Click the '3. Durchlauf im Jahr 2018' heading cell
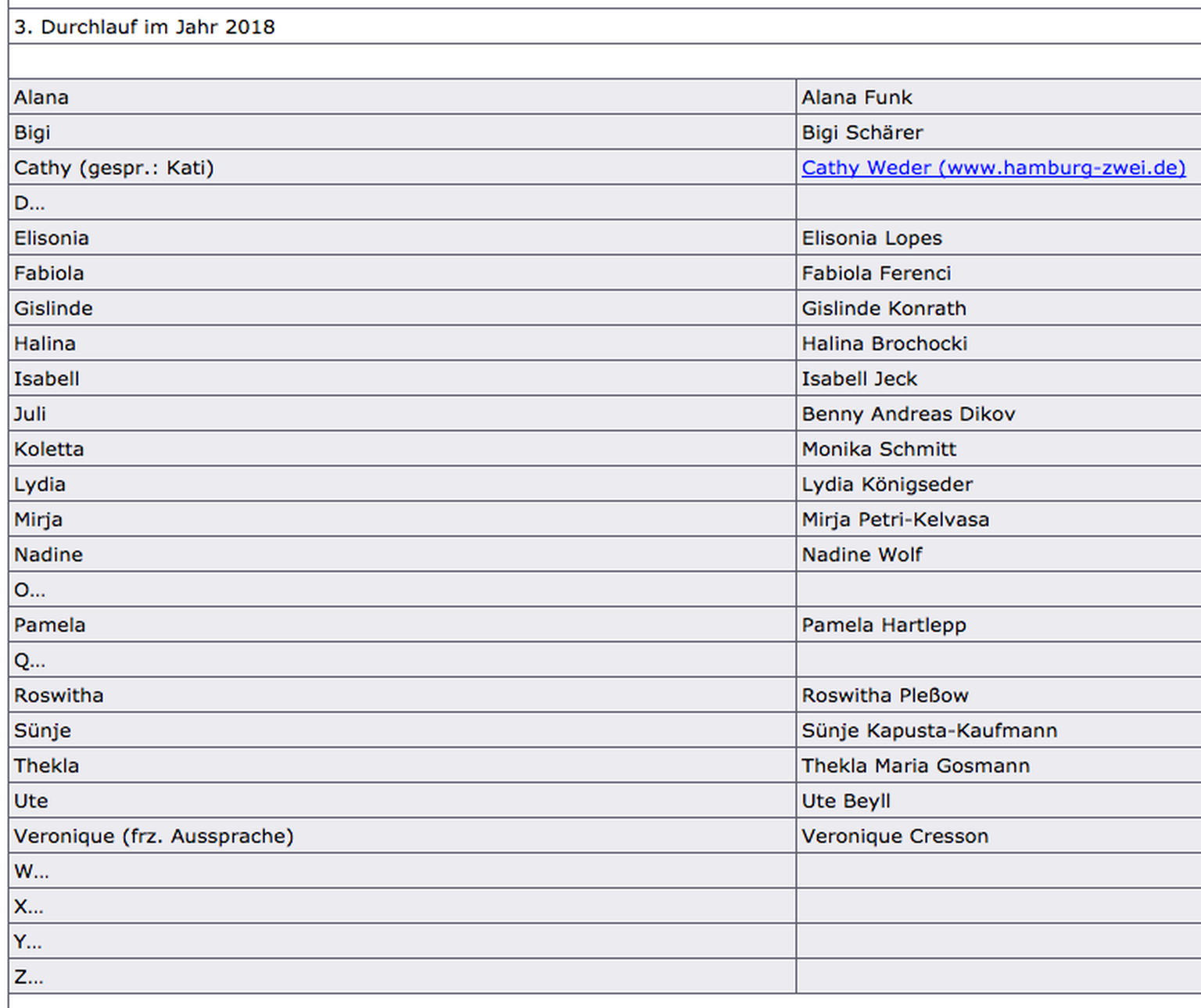The image size is (1201, 1008). click(x=145, y=27)
